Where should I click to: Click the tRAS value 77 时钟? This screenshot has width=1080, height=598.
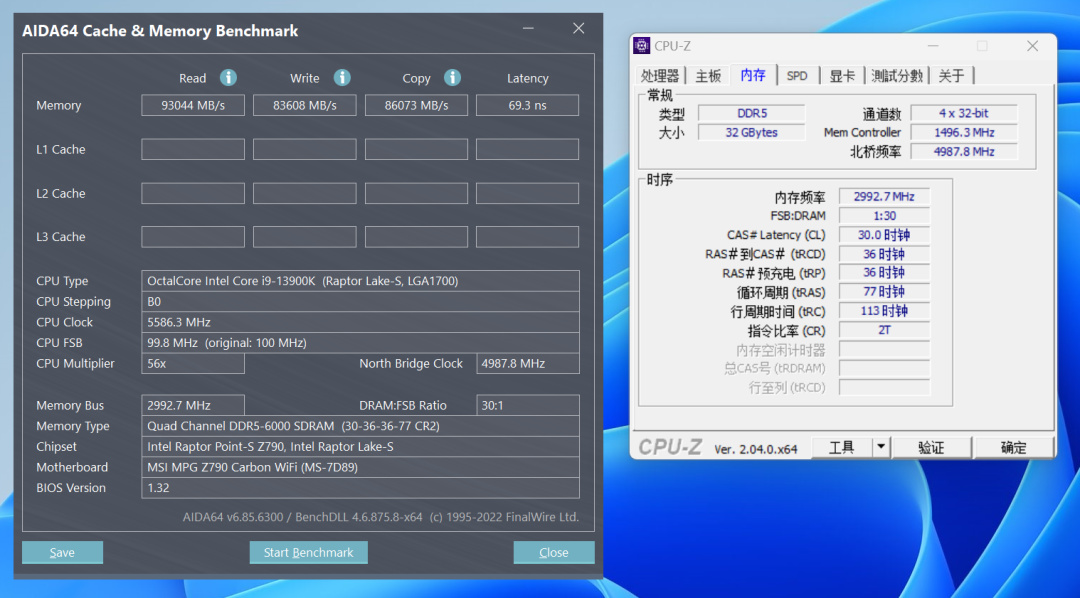point(884,292)
